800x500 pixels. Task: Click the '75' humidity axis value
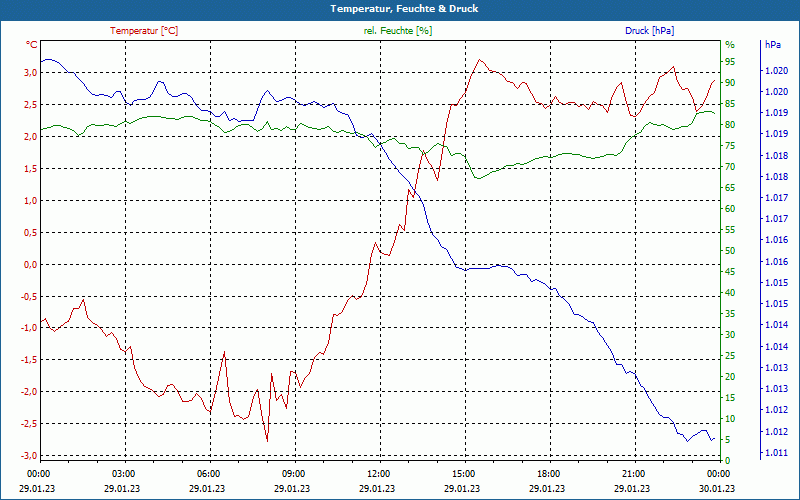click(x=730, y=146)
